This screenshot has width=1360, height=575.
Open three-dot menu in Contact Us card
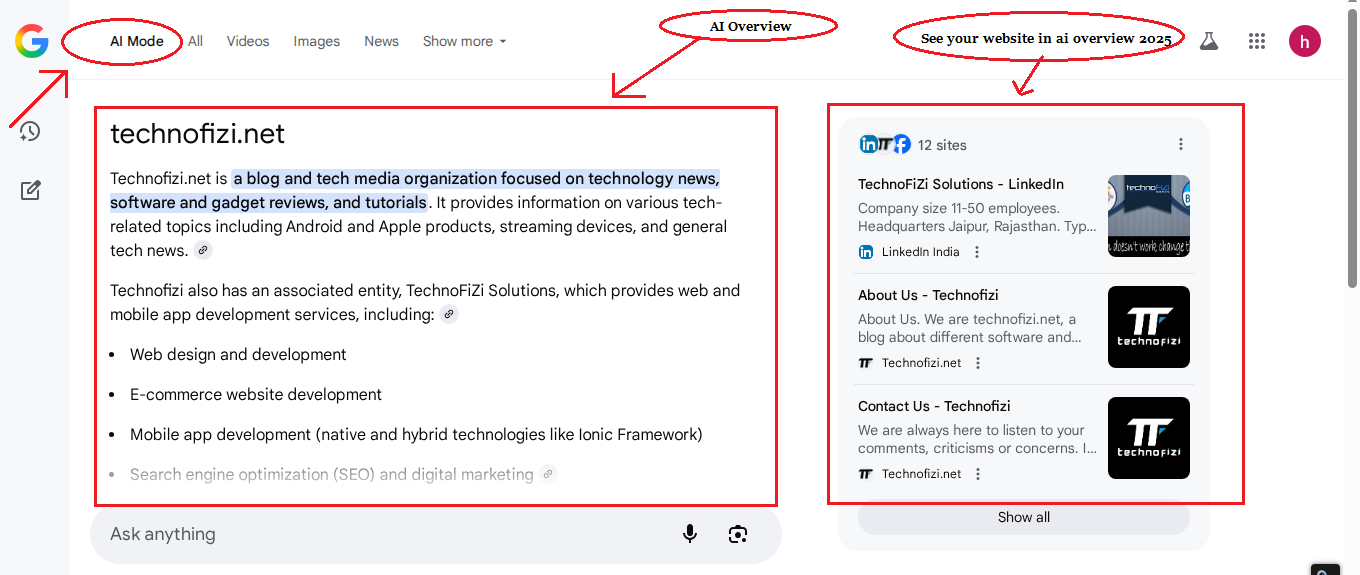click(x=978, y=474)
